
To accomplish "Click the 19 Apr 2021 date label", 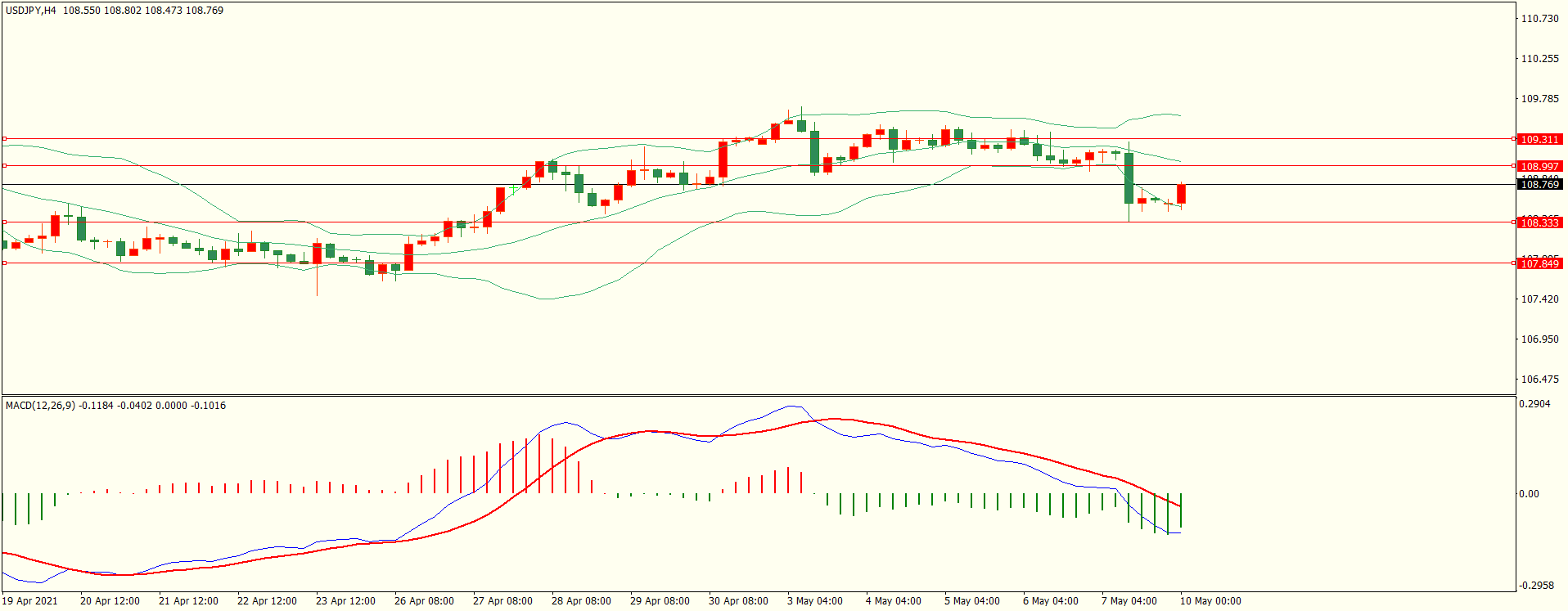I will 30,601.
